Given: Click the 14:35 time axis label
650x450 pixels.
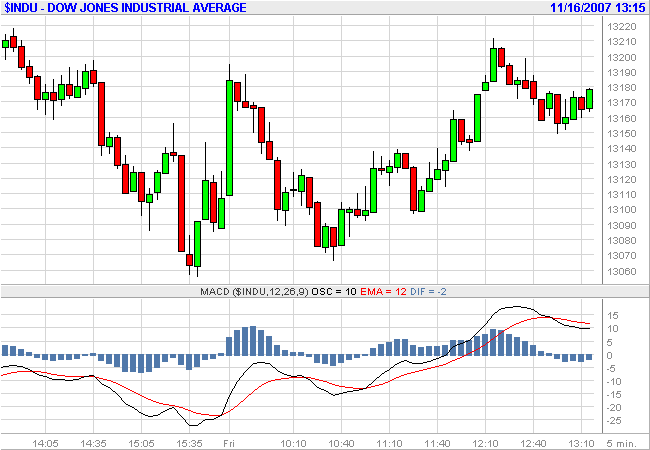Looking at the screenshot, I should point(93,443).
